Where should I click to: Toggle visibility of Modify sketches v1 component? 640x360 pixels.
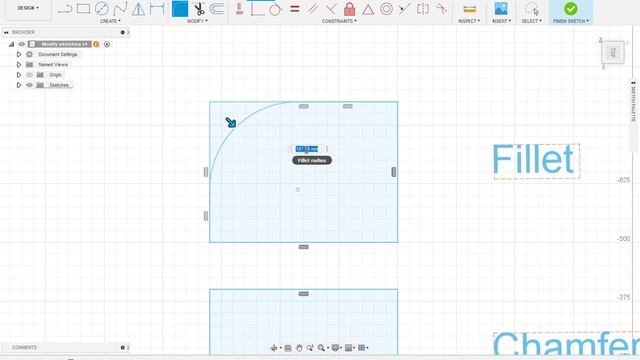click(x=22, y=44)
